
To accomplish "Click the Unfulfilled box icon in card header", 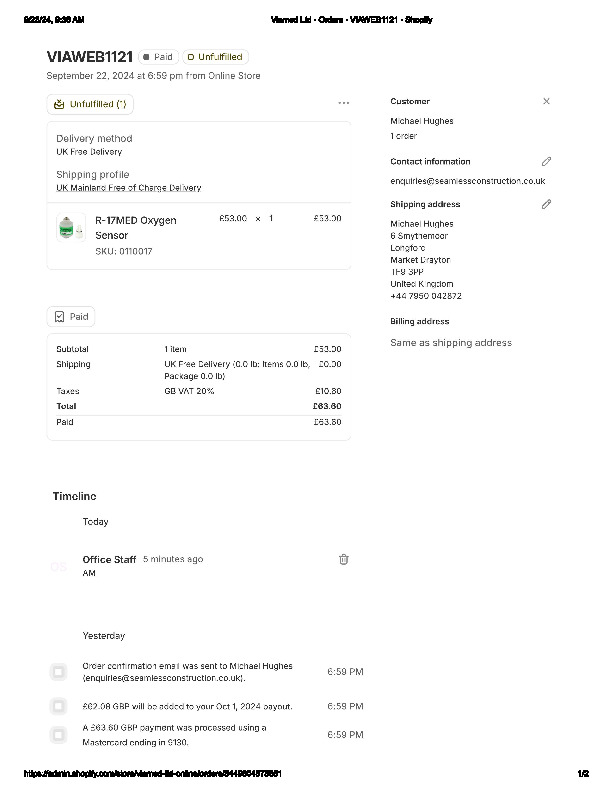I will [59, 104].
